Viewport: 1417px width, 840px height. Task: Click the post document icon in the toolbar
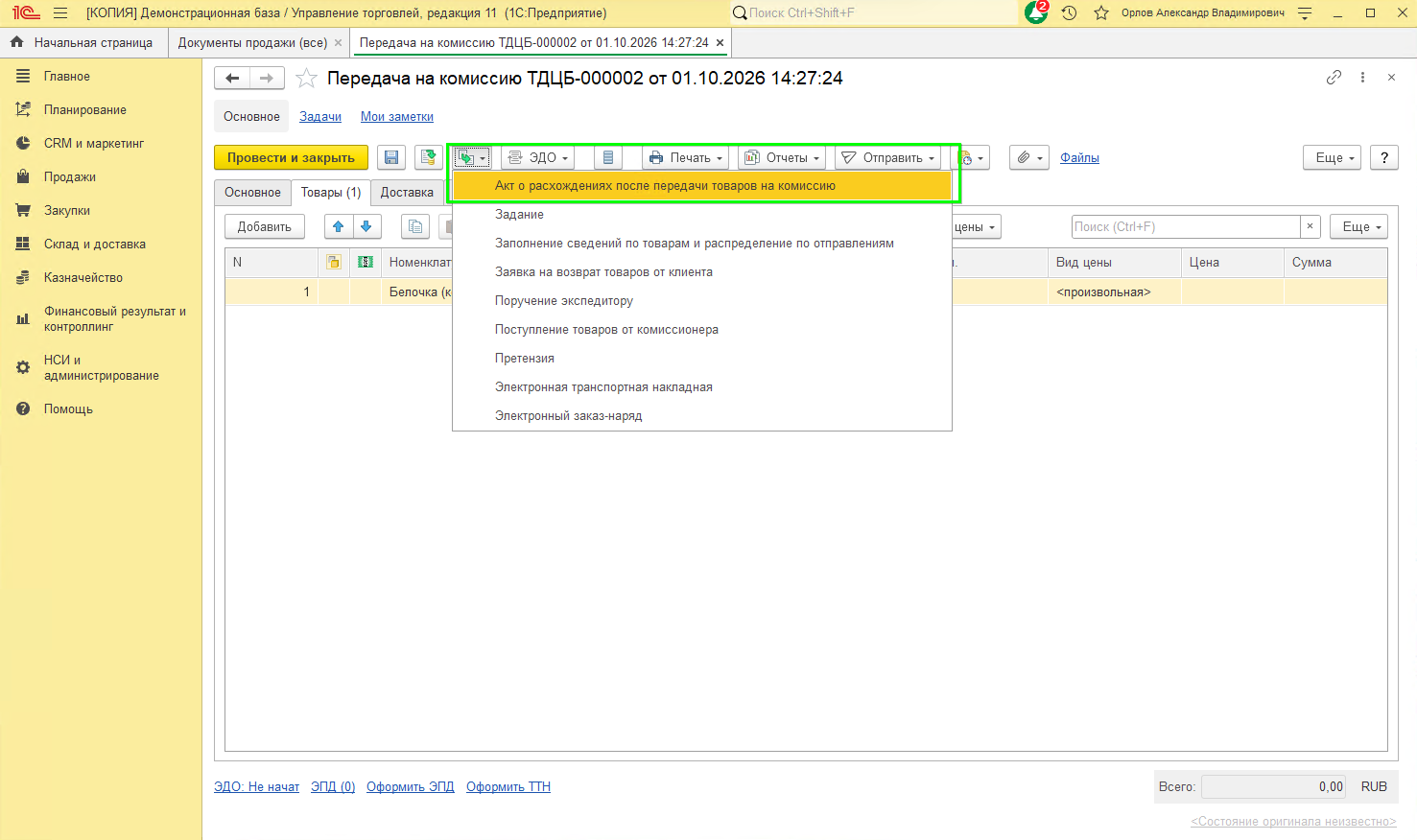pos(429,158)
